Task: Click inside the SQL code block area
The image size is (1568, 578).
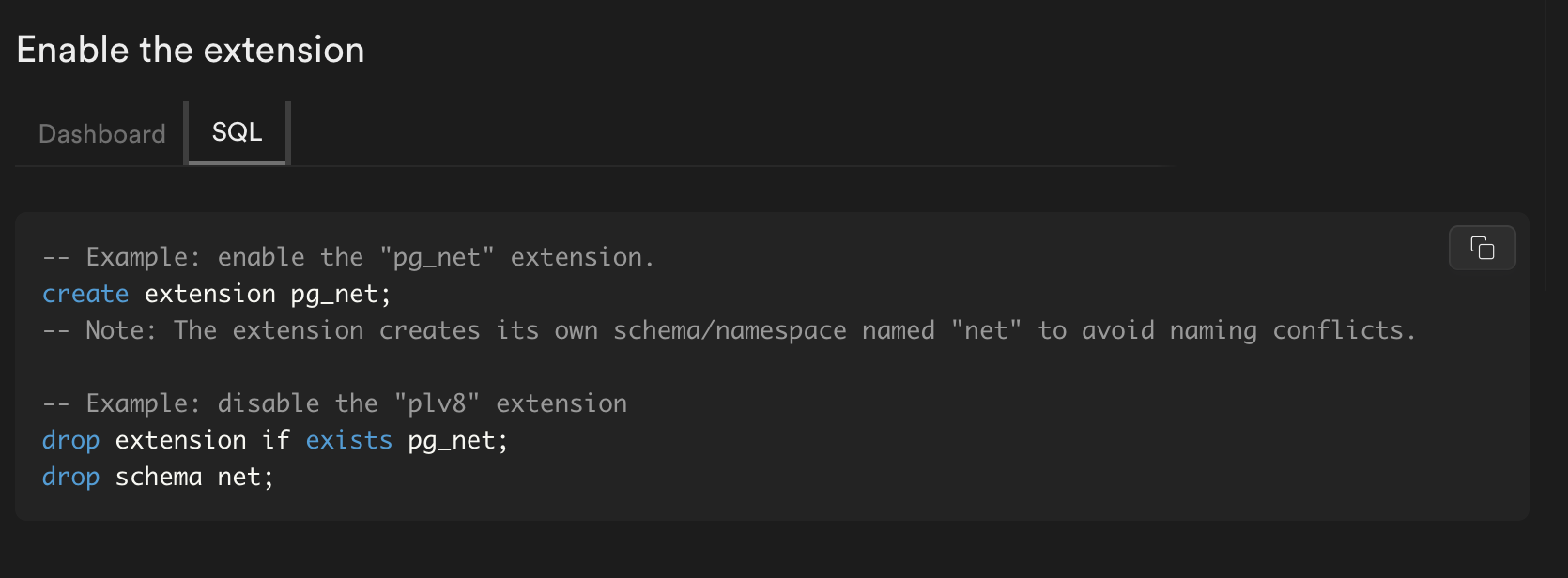Action: 751,366
